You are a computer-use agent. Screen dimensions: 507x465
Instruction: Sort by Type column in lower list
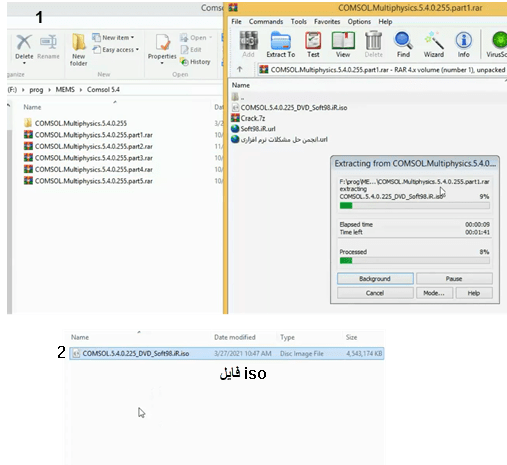pyautogui.click(x=287, y=337)
